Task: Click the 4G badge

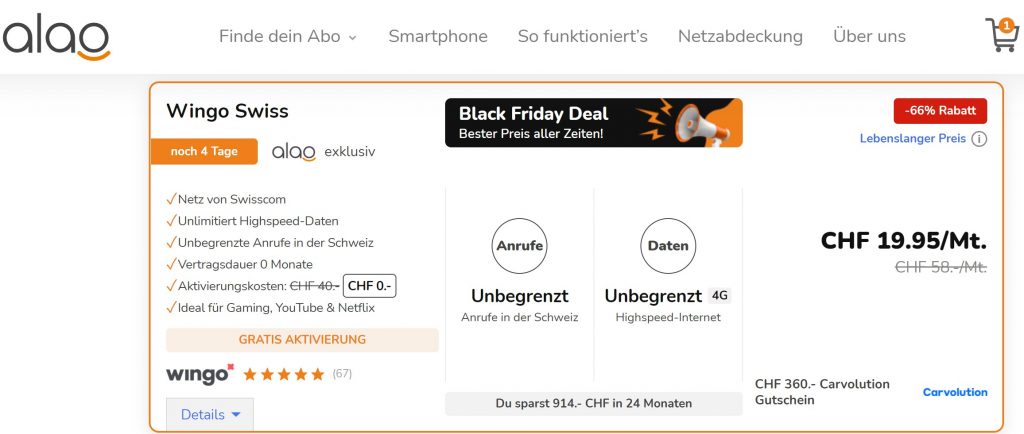Action: tap(720, 296)
